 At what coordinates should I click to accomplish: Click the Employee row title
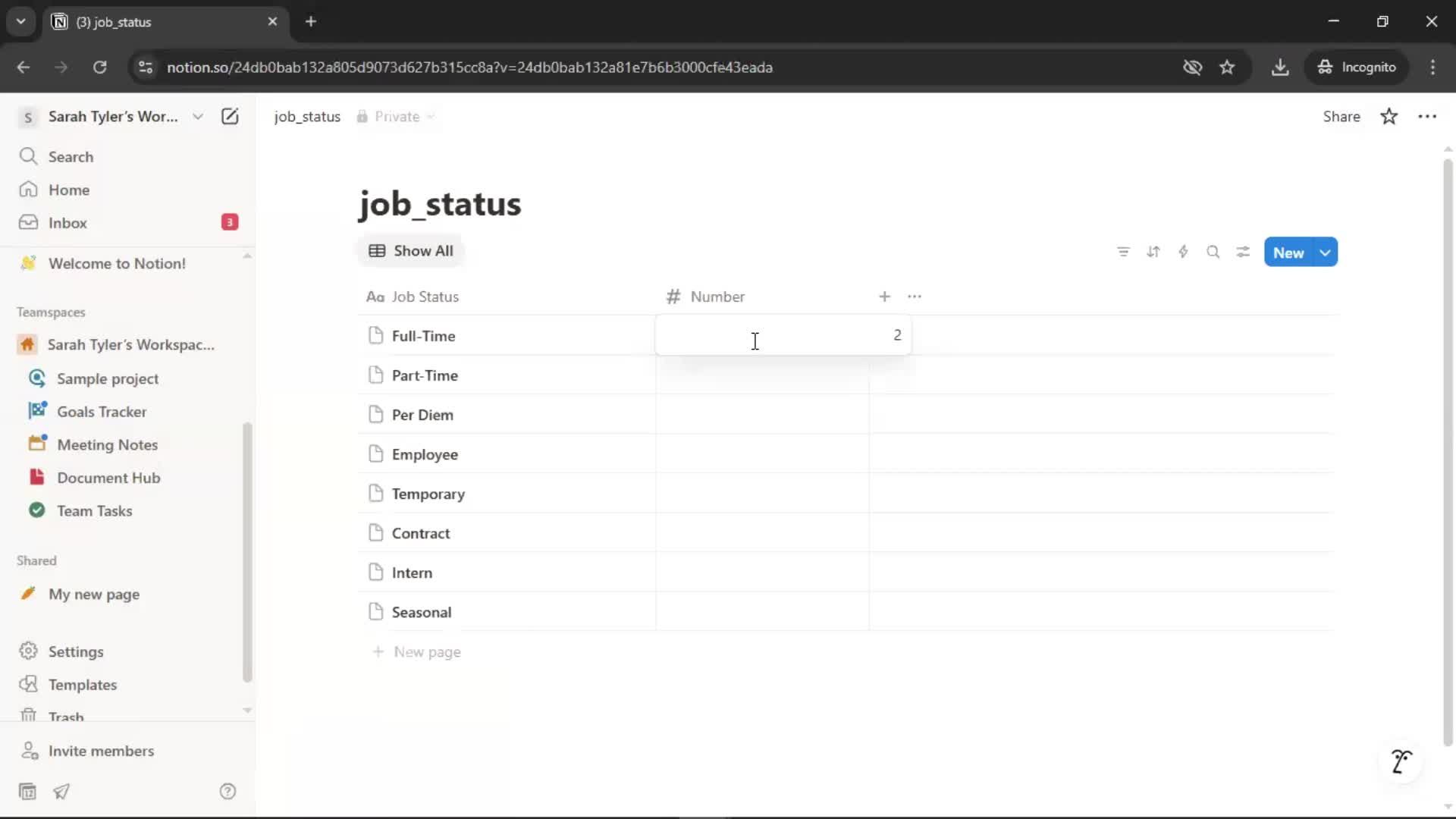(x=425, y=454)
